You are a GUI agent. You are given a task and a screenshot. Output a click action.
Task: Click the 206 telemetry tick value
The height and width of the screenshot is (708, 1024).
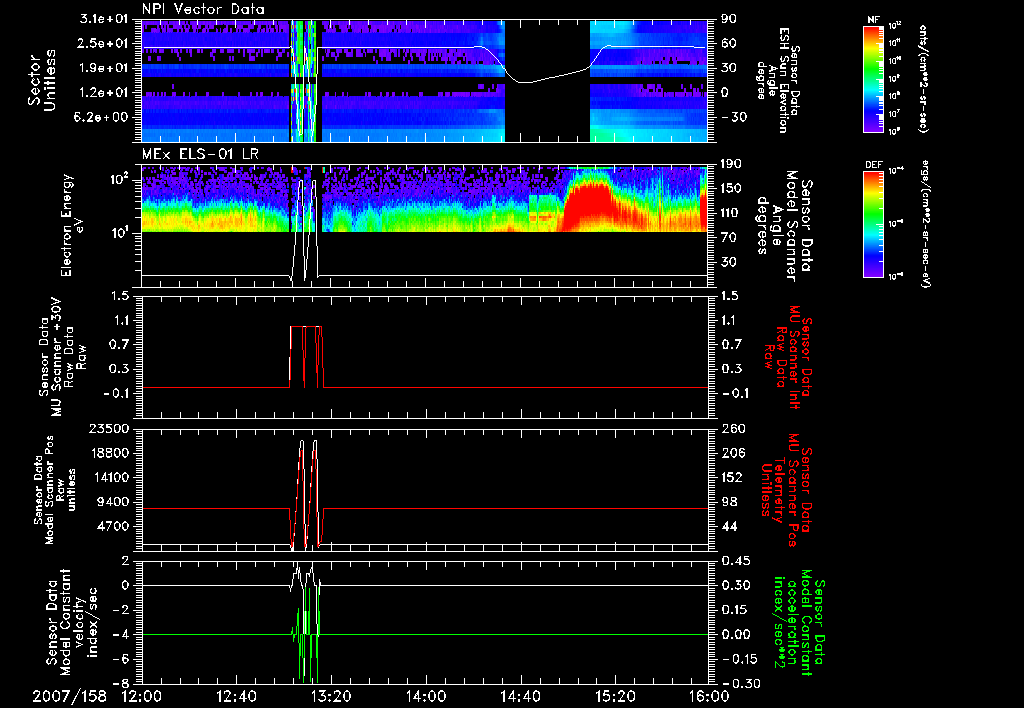731,453
